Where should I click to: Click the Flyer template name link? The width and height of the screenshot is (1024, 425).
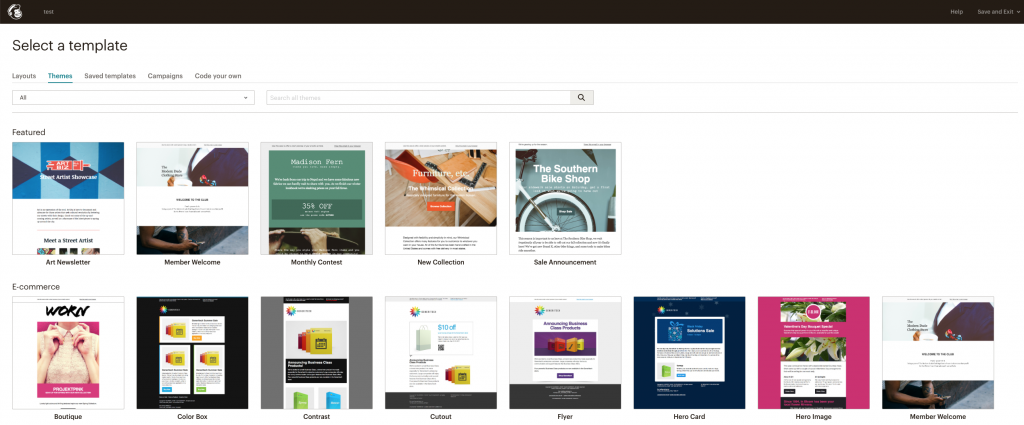tap(565, 416)
